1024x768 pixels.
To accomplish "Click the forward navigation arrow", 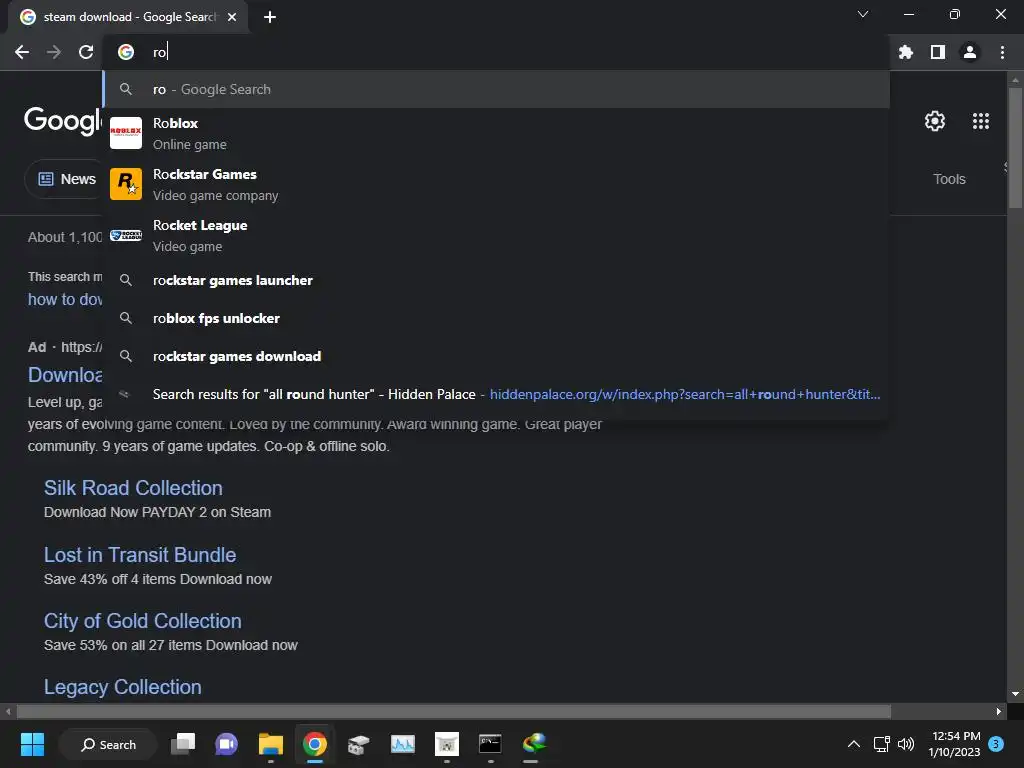I will 54,52.
